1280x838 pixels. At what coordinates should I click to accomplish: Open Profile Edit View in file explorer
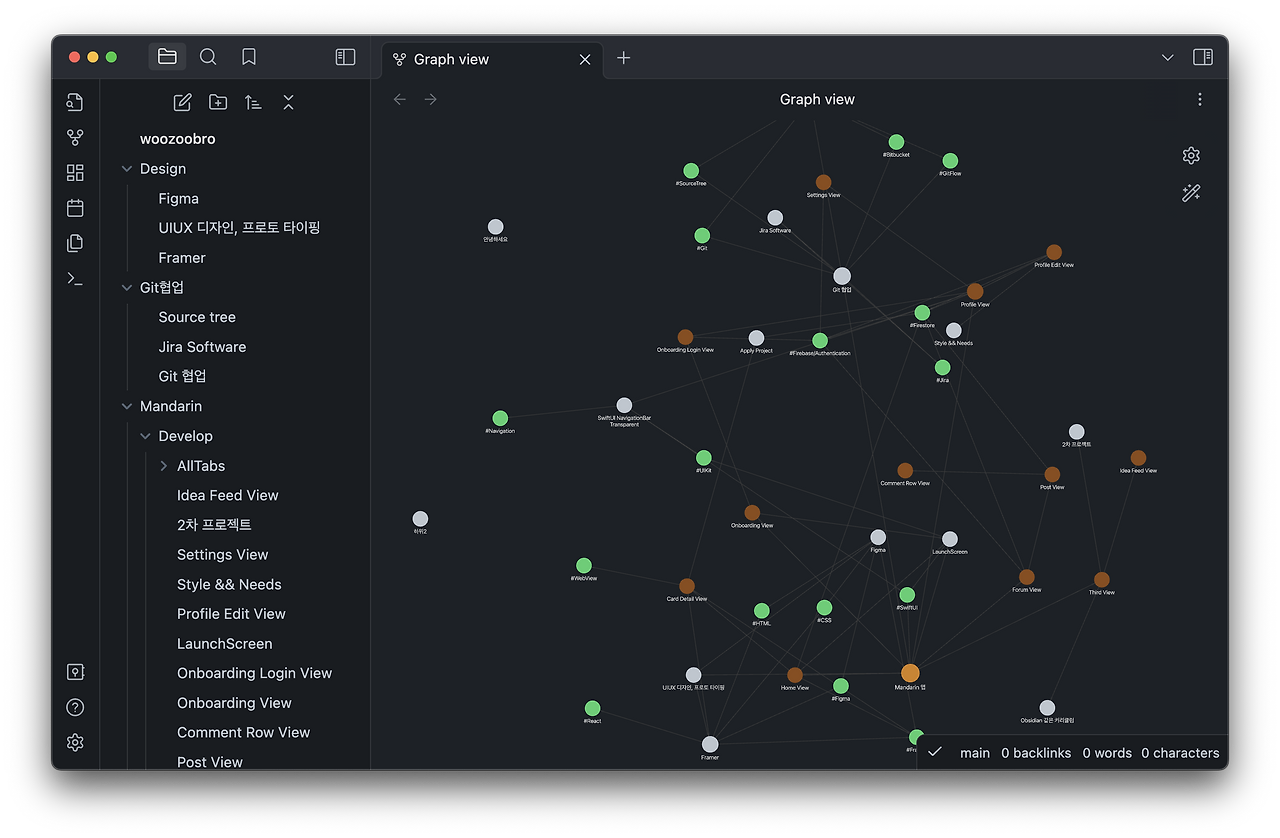click(x=231, y=614)
